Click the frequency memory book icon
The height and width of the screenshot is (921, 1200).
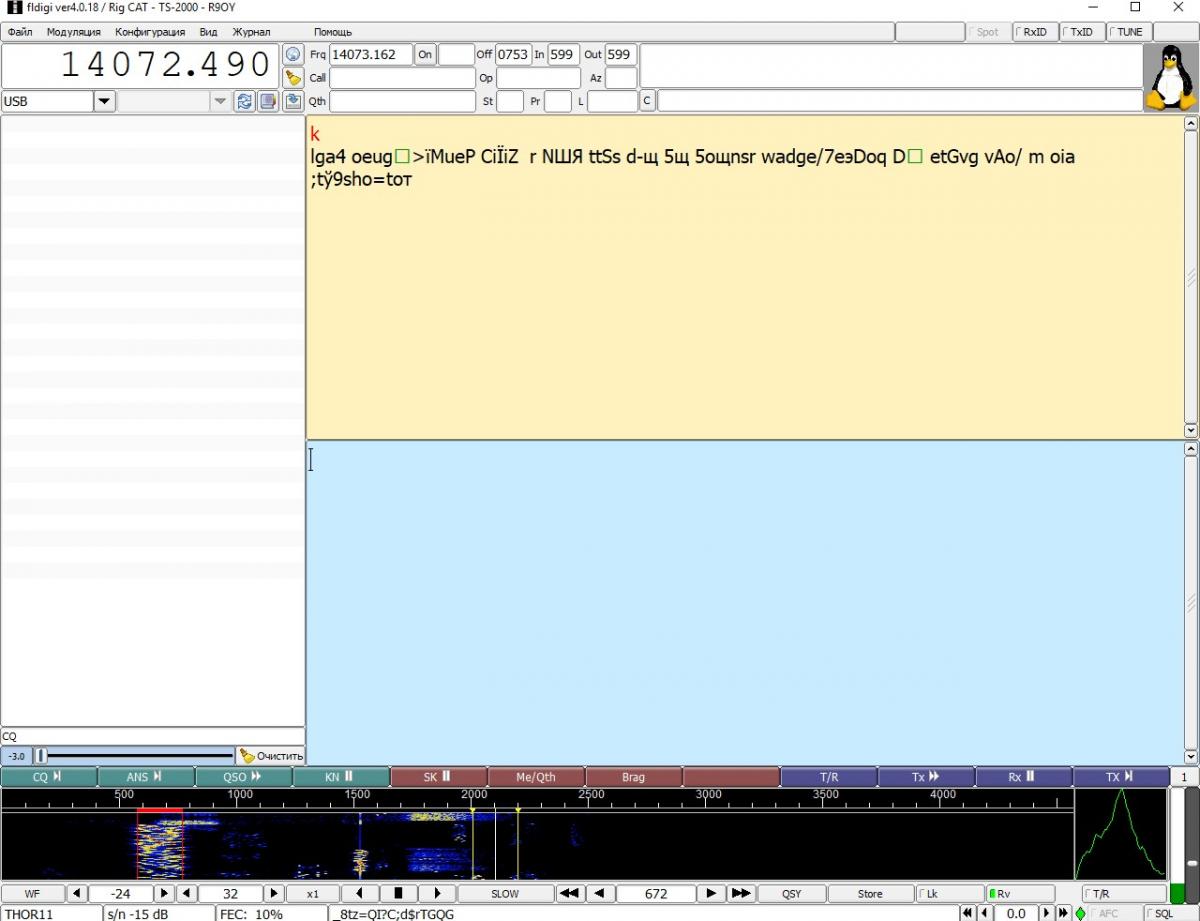coord(268,101)
